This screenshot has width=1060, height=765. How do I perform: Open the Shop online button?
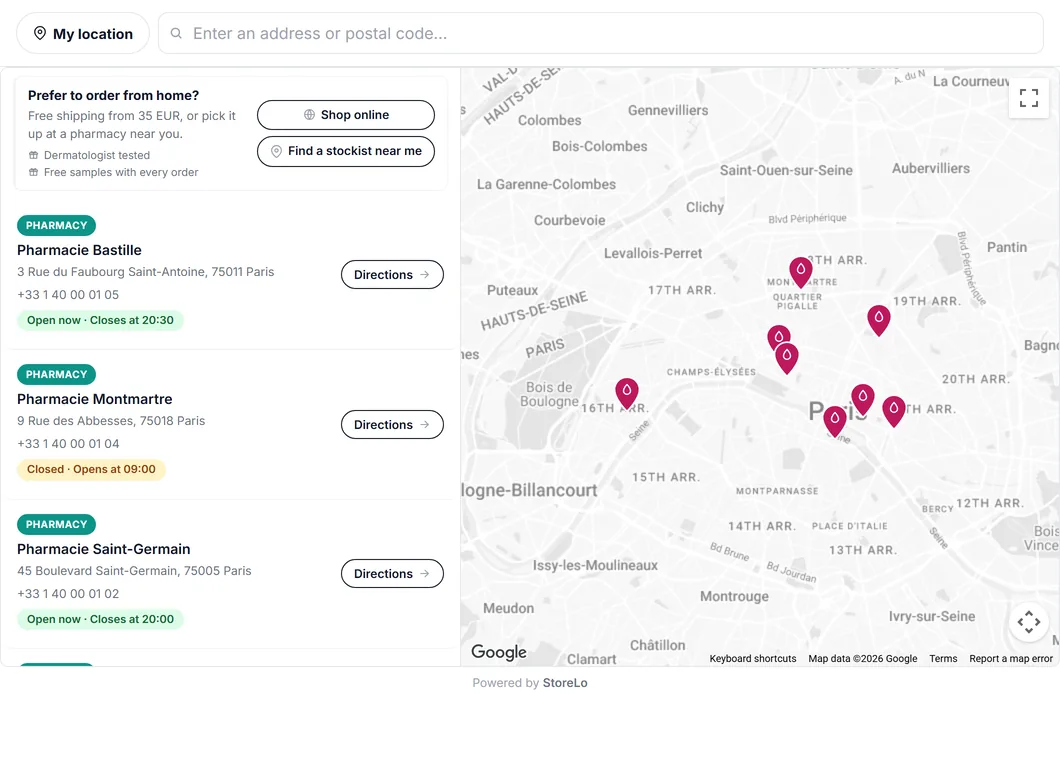tap(345, 115)
